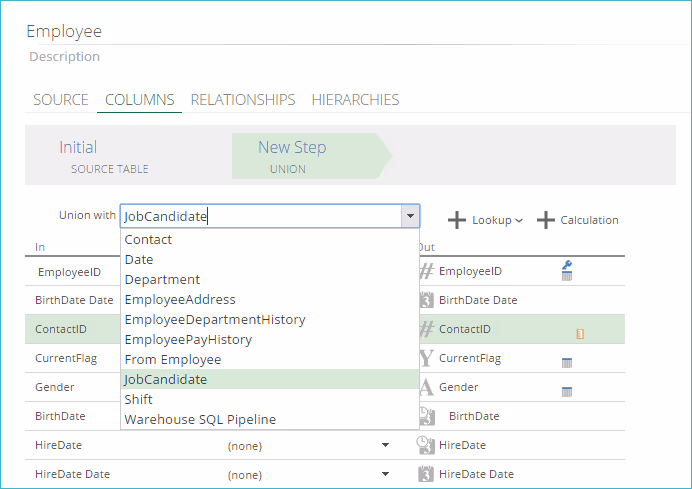Collapse the Union with dropdown arrow

pyautogui.click(x=409, y=216)
